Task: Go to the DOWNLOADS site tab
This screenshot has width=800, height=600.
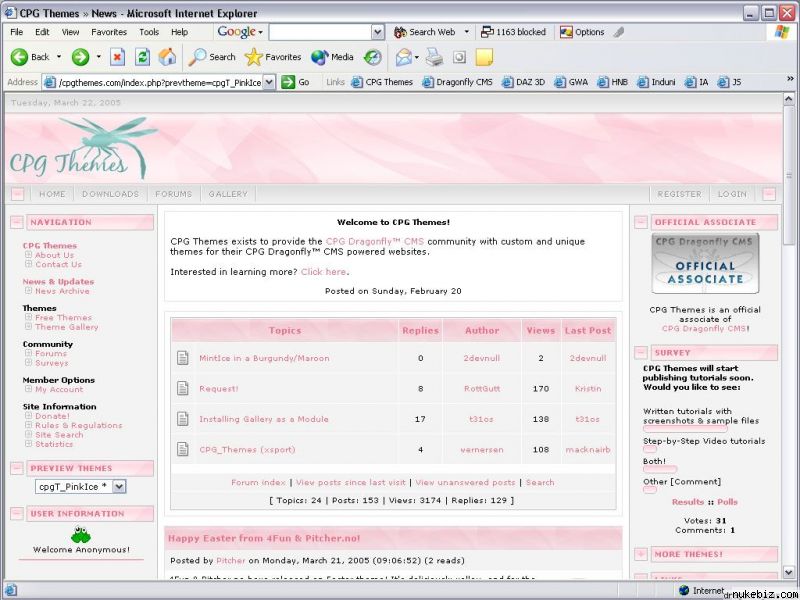Action: 111,194
